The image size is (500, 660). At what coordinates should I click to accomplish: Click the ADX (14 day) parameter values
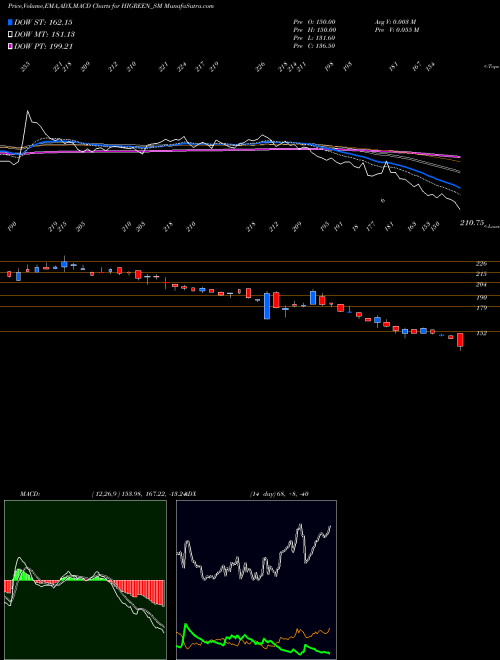click(x=279, y=494)
